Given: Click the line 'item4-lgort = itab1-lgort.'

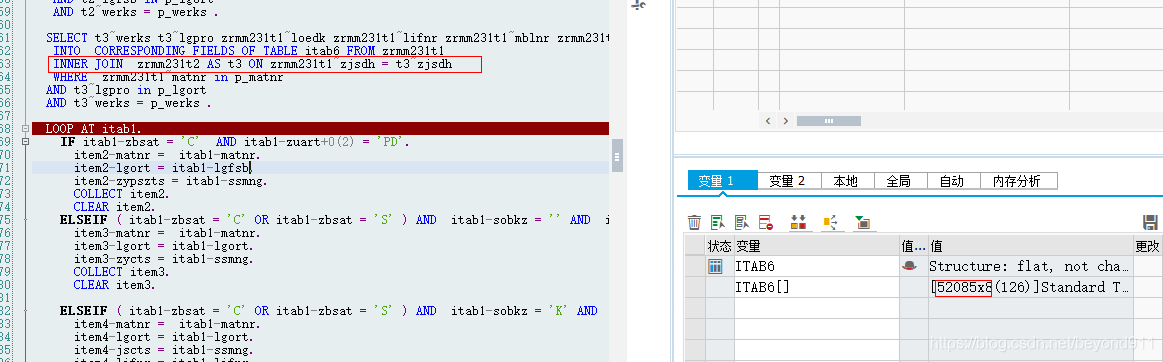Looking at the screenshot, I should pos(164,337).
